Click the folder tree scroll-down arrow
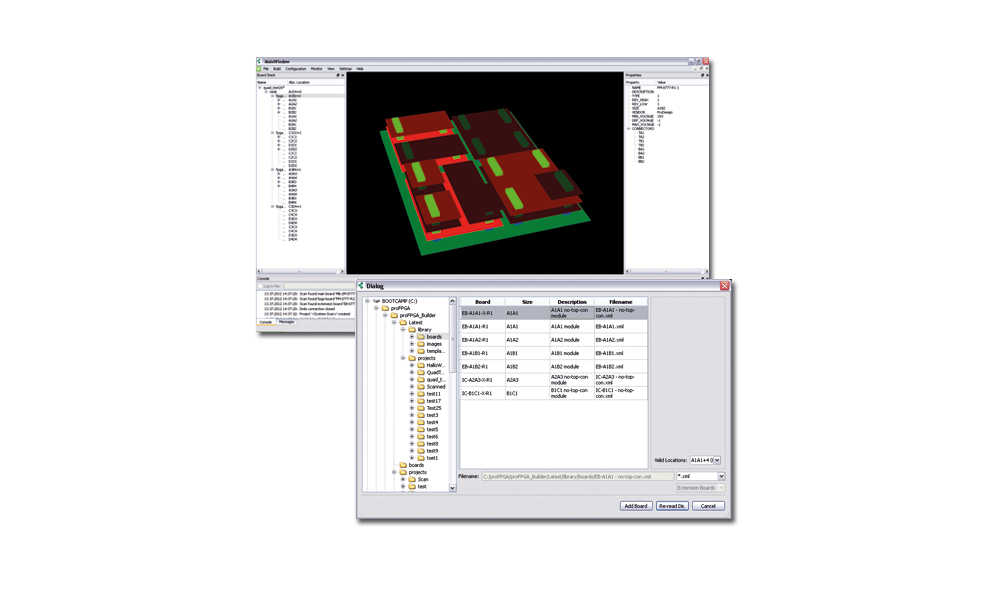 (x=452, y=488)
